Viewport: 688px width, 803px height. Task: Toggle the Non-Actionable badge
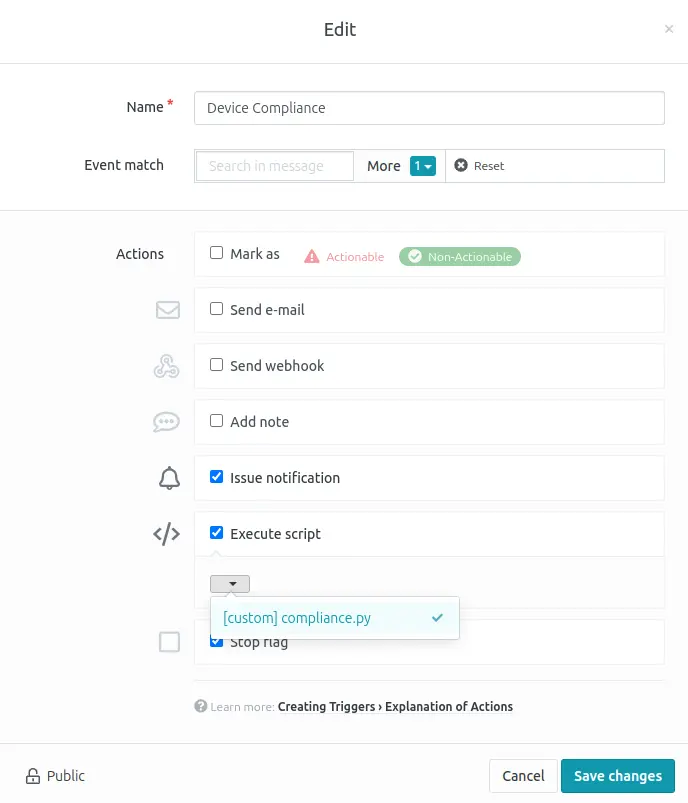pos(459,256)
